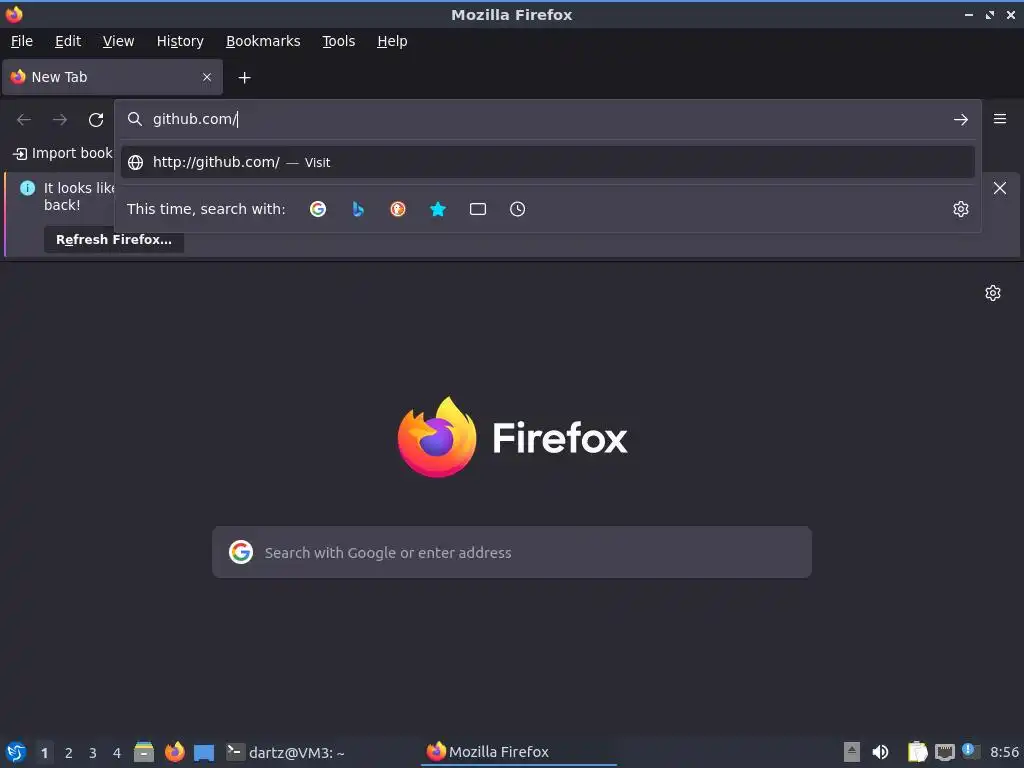
Task: Open the taskbar start menu icon
Action: 16,752
